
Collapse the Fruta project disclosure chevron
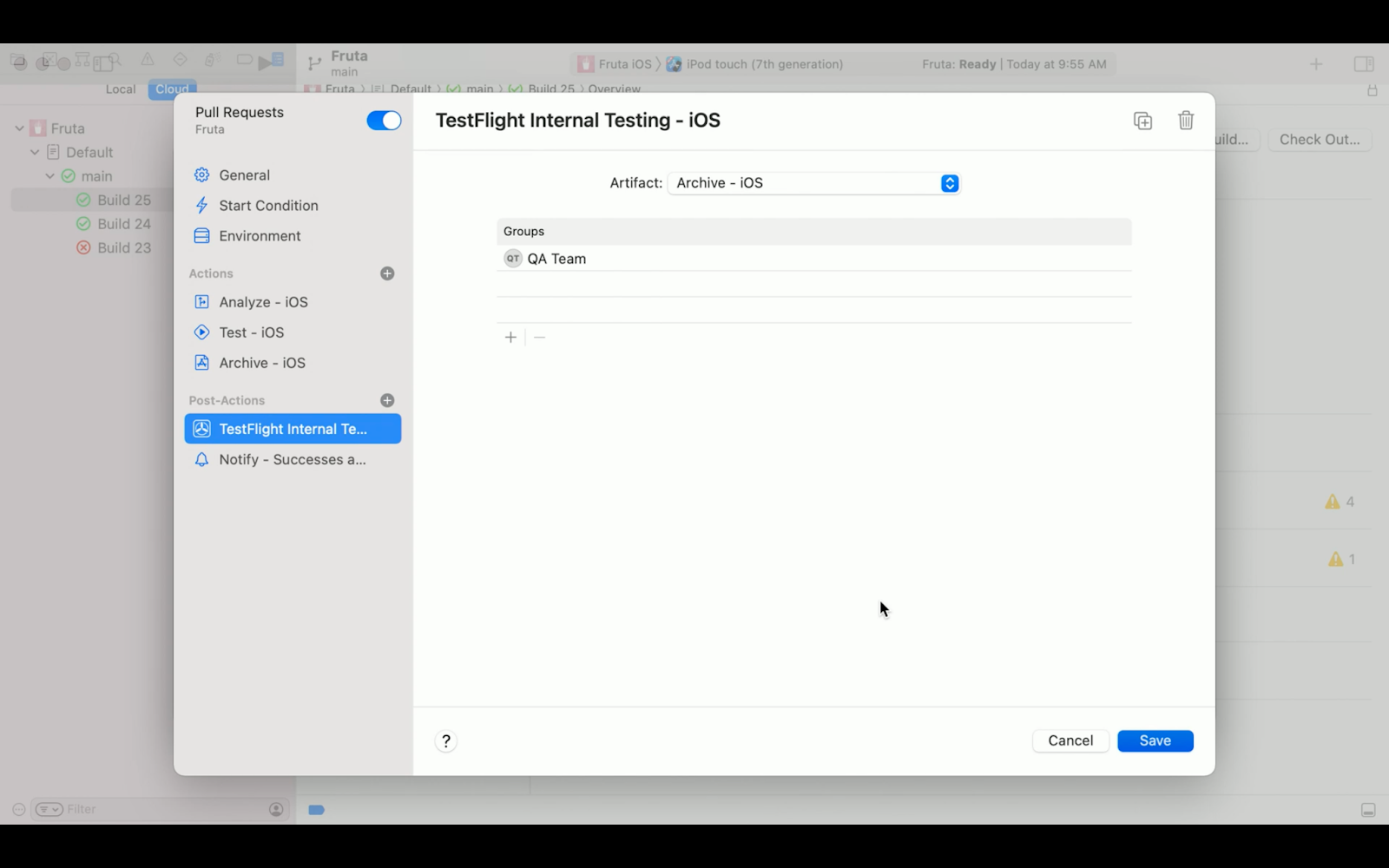(x=19, y=128)
